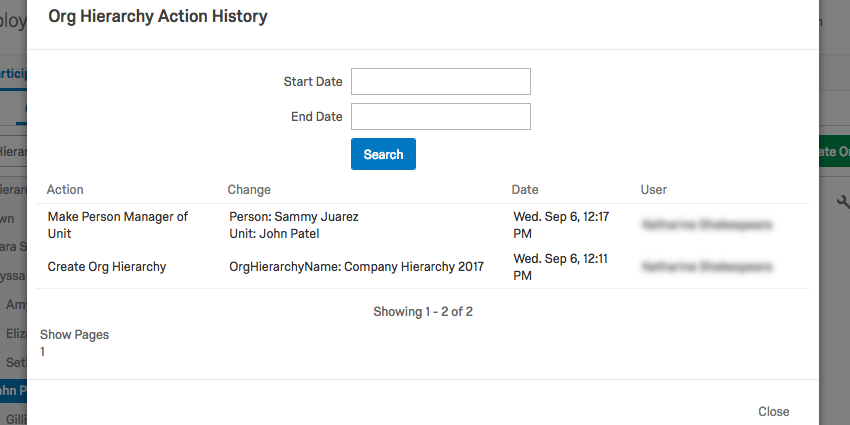This screenshot has width=850, height=425.
Task: Select the highlighted John P tree item
Action: click(x=13, y=390)
